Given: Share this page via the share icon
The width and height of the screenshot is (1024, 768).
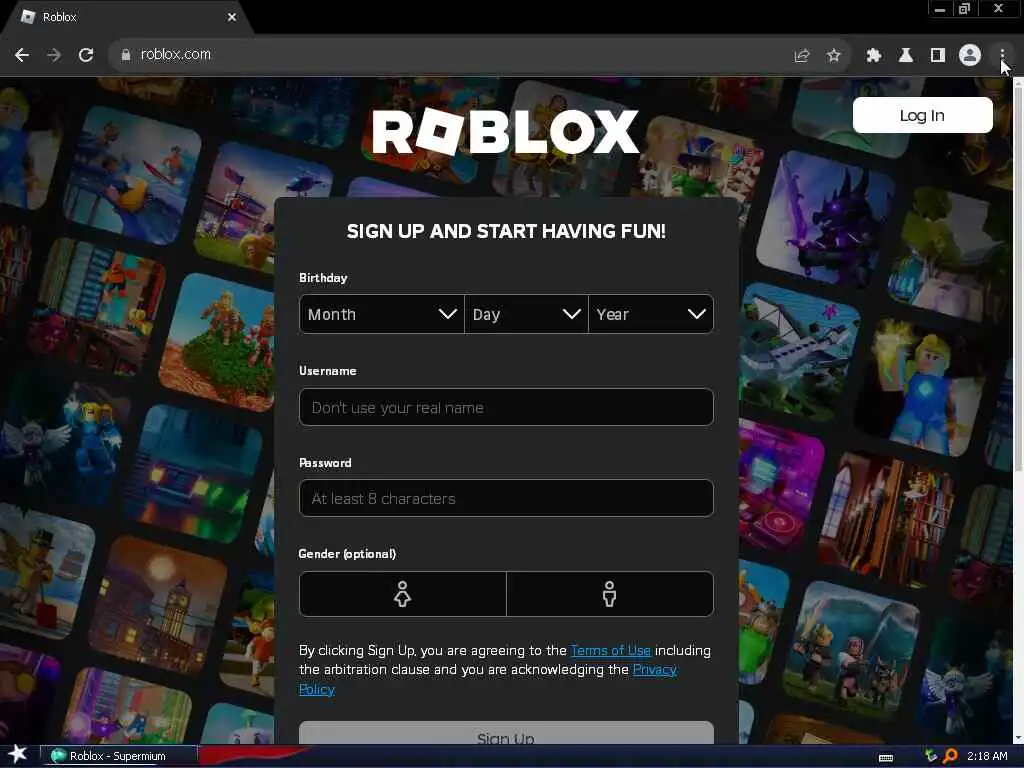Looking at the screenshot, I should tap(802, 56).
